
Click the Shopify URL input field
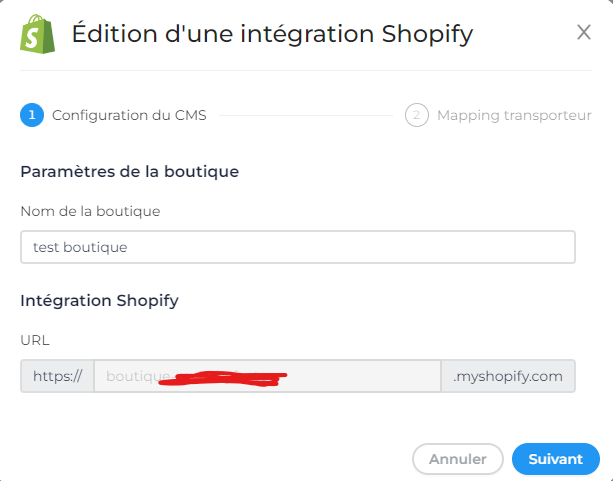coord(267,376)
